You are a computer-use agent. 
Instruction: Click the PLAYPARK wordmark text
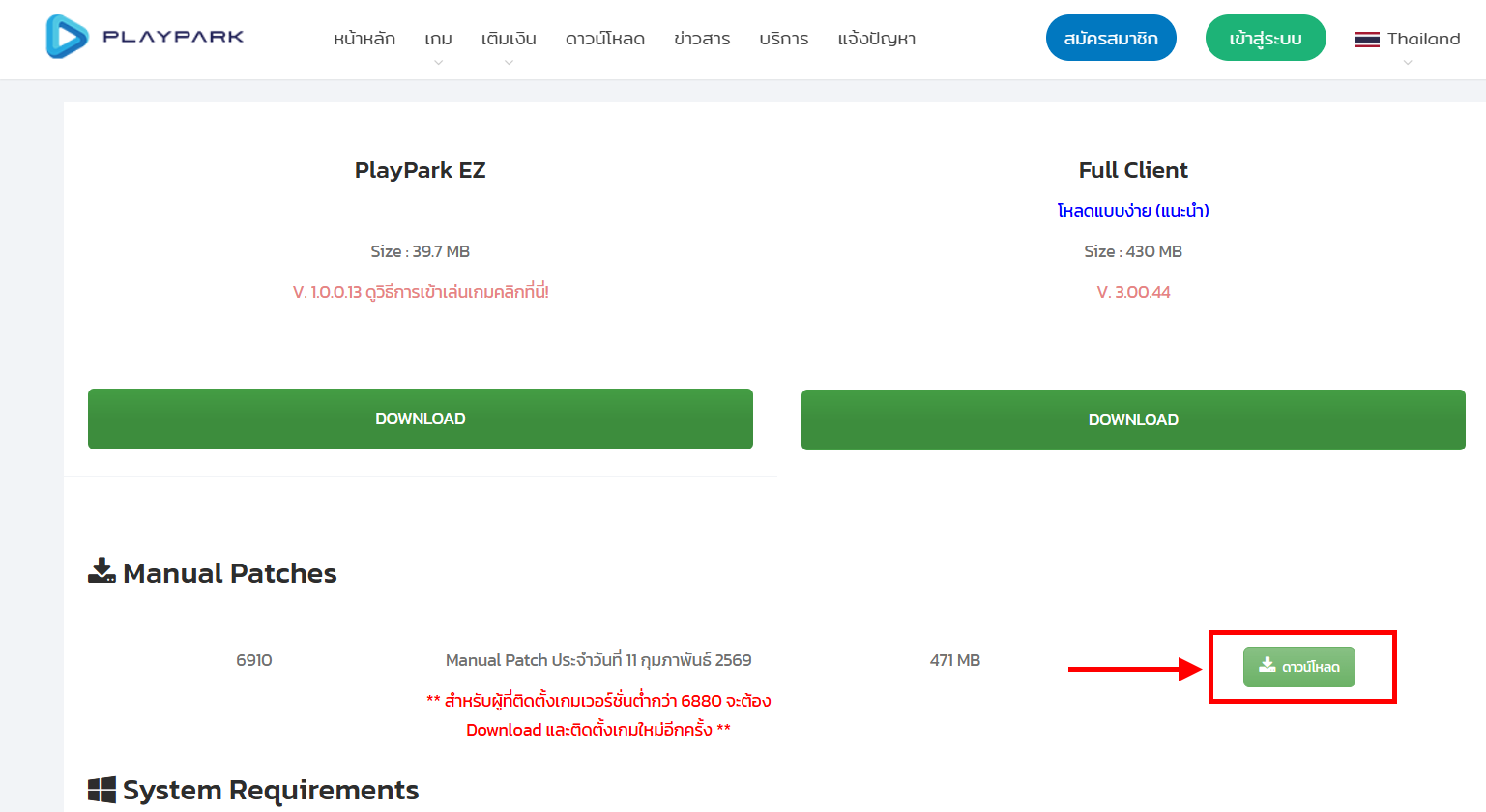(x=173, y=37)
